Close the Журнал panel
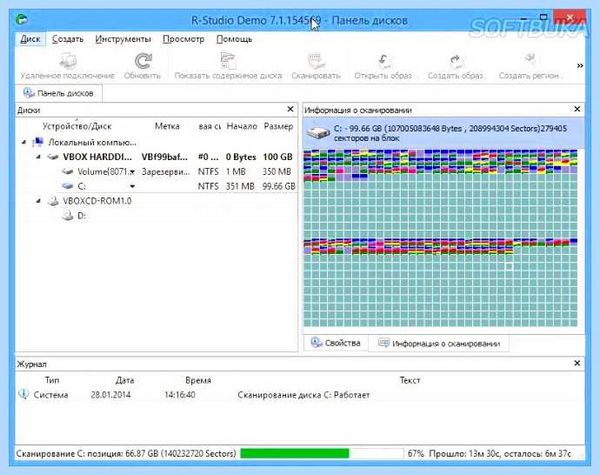This screenshot has height=475, width=600. pyautogui.click(x=577, y=363)
